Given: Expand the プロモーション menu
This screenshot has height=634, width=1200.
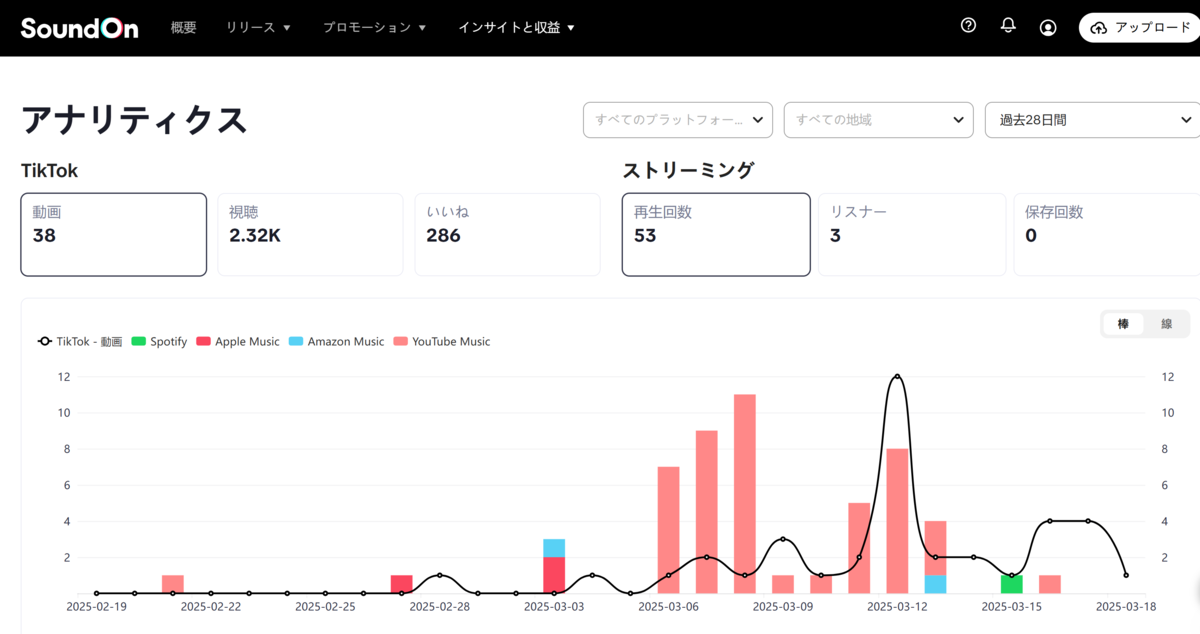Looking at the screenshot, I should (374, 28).
